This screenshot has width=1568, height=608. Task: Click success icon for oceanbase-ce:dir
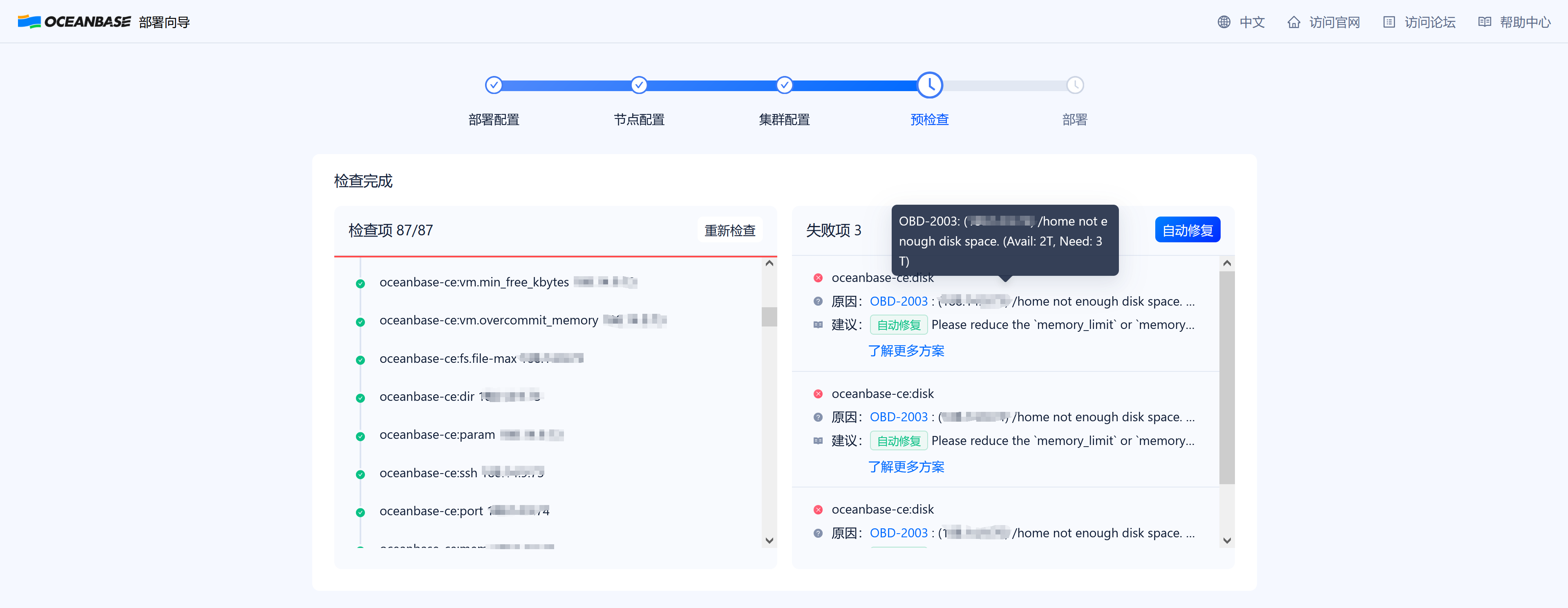click(x=360, y=398)
